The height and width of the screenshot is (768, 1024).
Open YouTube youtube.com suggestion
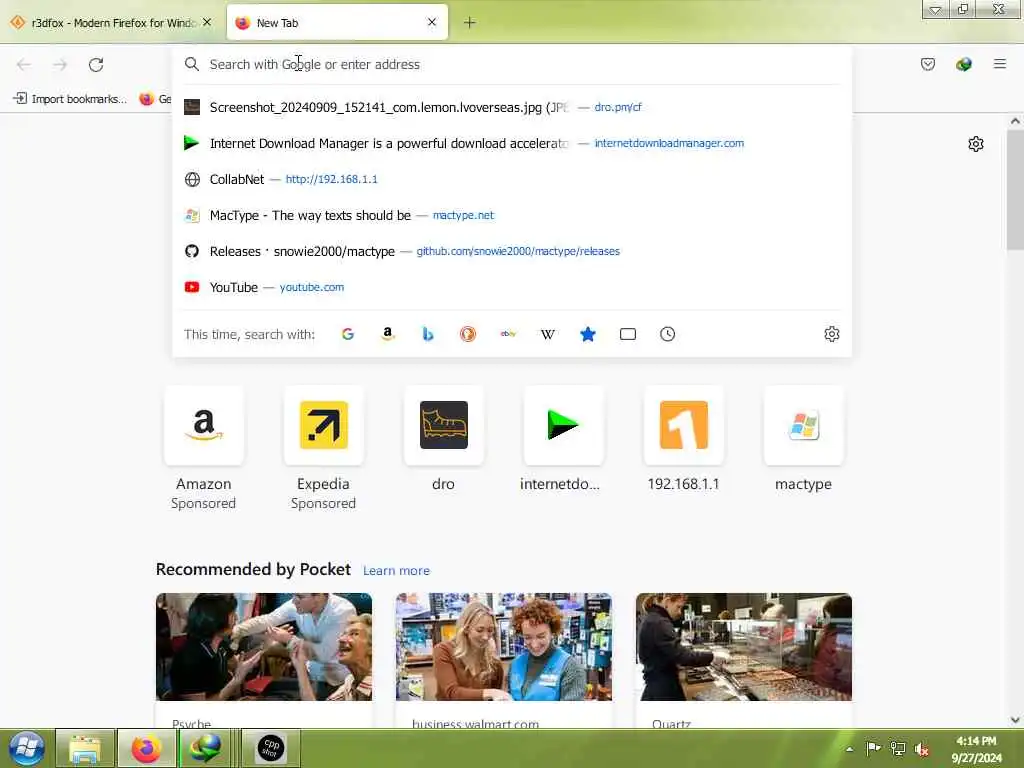(x=512, y=287)
